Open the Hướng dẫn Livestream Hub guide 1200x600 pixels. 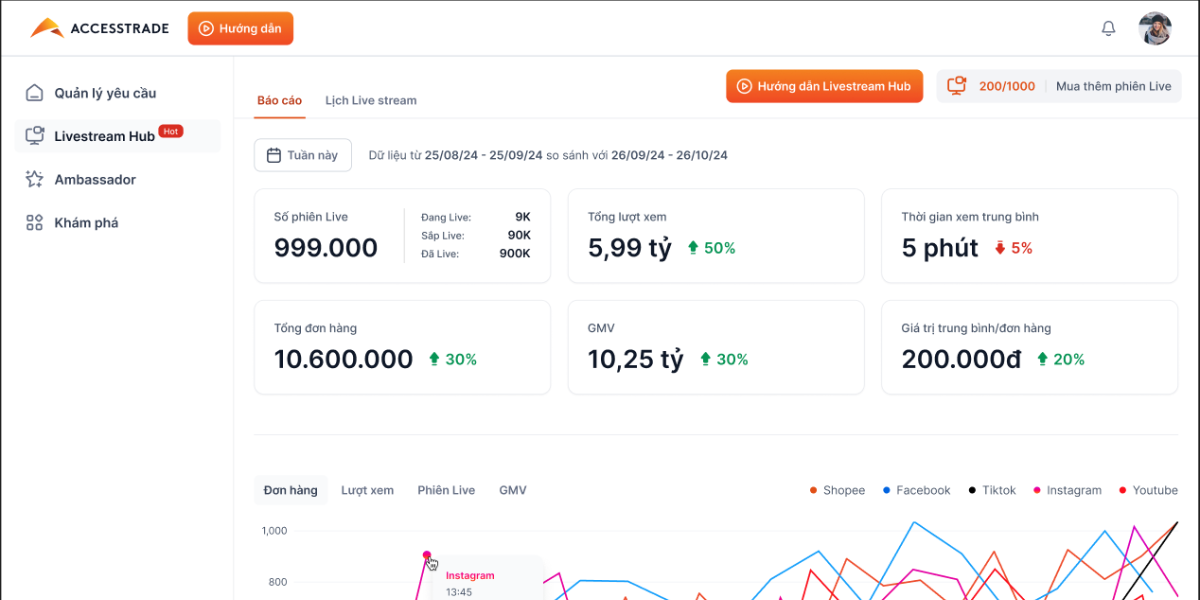(824, 86)
